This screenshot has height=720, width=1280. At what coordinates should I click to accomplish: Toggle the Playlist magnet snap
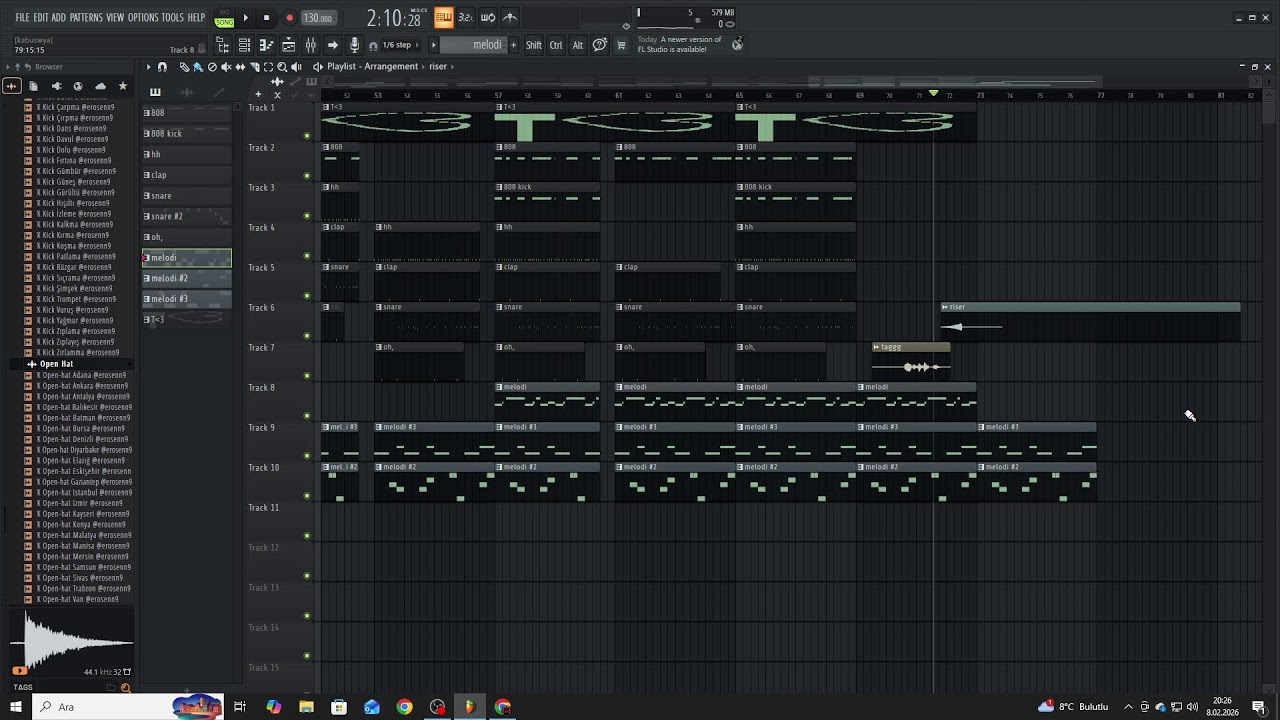click(162, 67)
